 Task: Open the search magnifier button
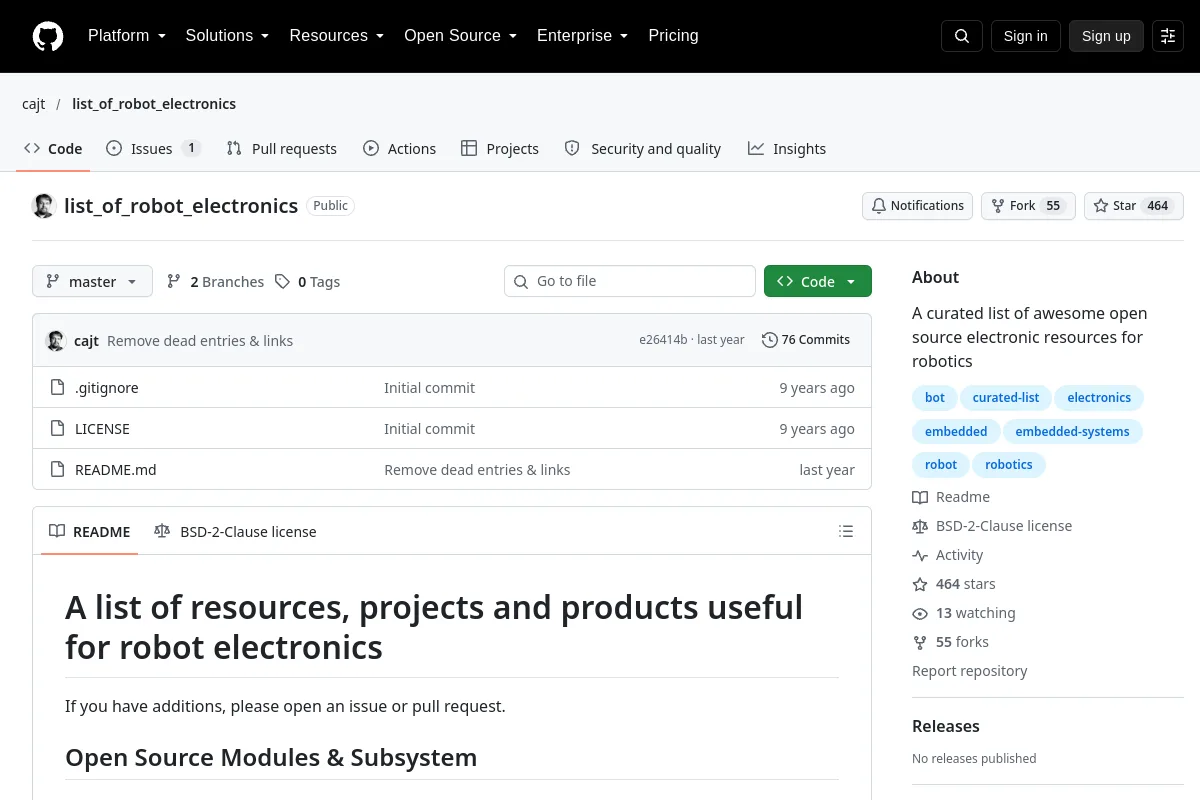tap(962, 36)
